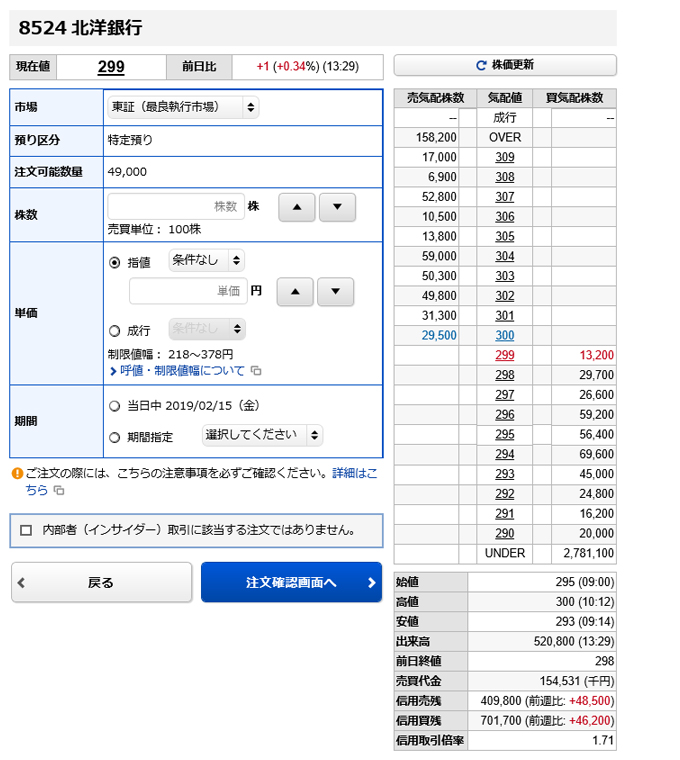Click 信用取引倍率 value 1.71
The height and width of the screenshot is (760, 680).
(603, 741)
